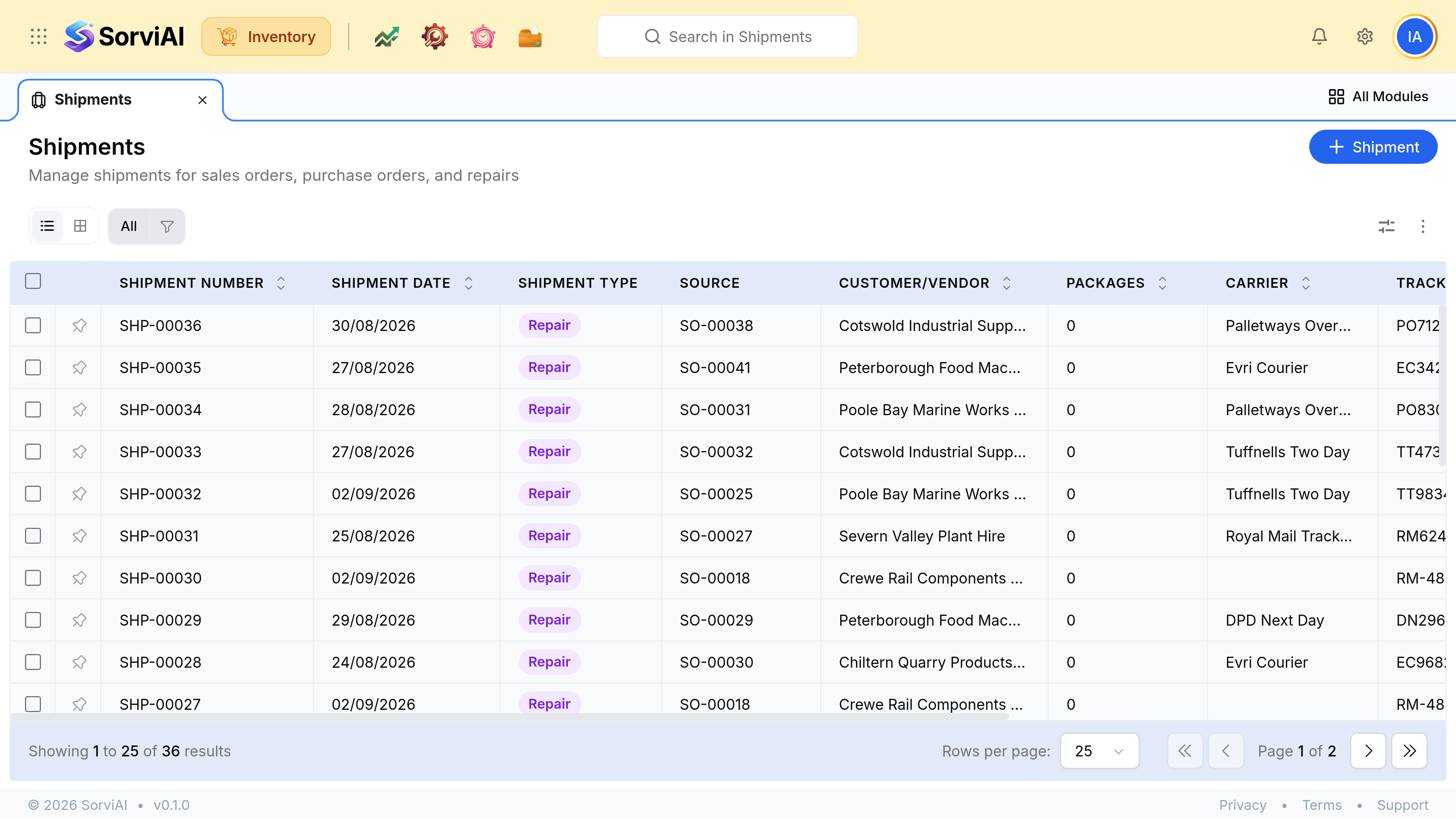Image resolution: width=1456 pixels, height=819 pixels.
Task: Sort by Shipment Date column
Action: (x=469, y=283)
